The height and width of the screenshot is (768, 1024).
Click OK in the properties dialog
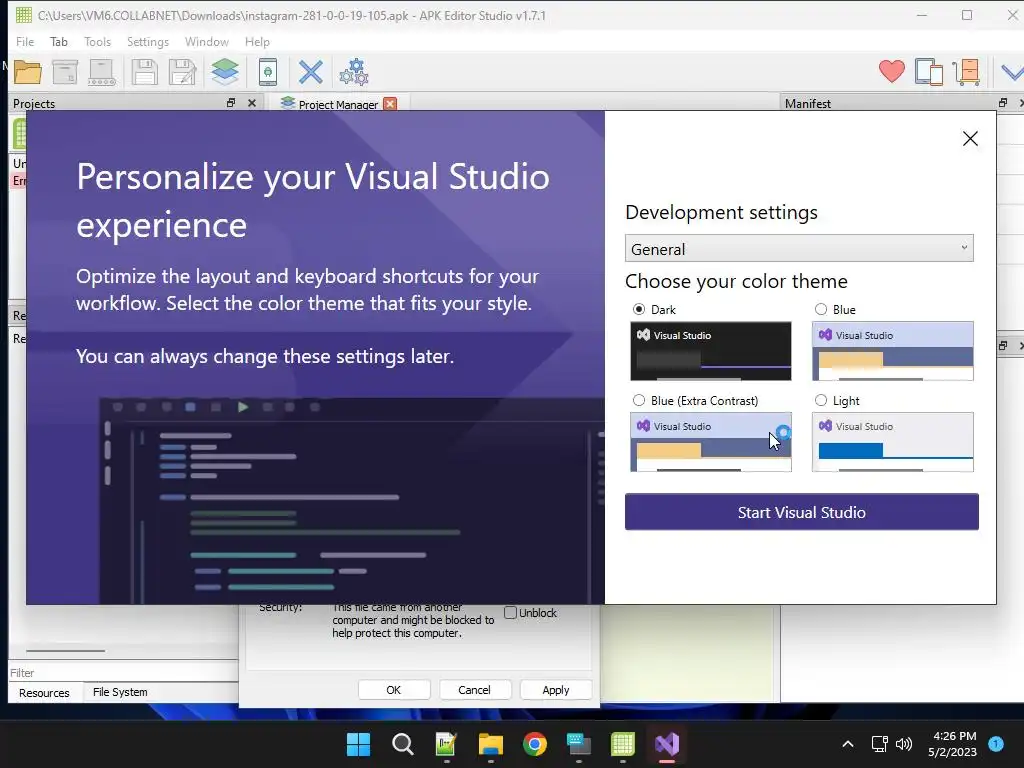(394, 690)
